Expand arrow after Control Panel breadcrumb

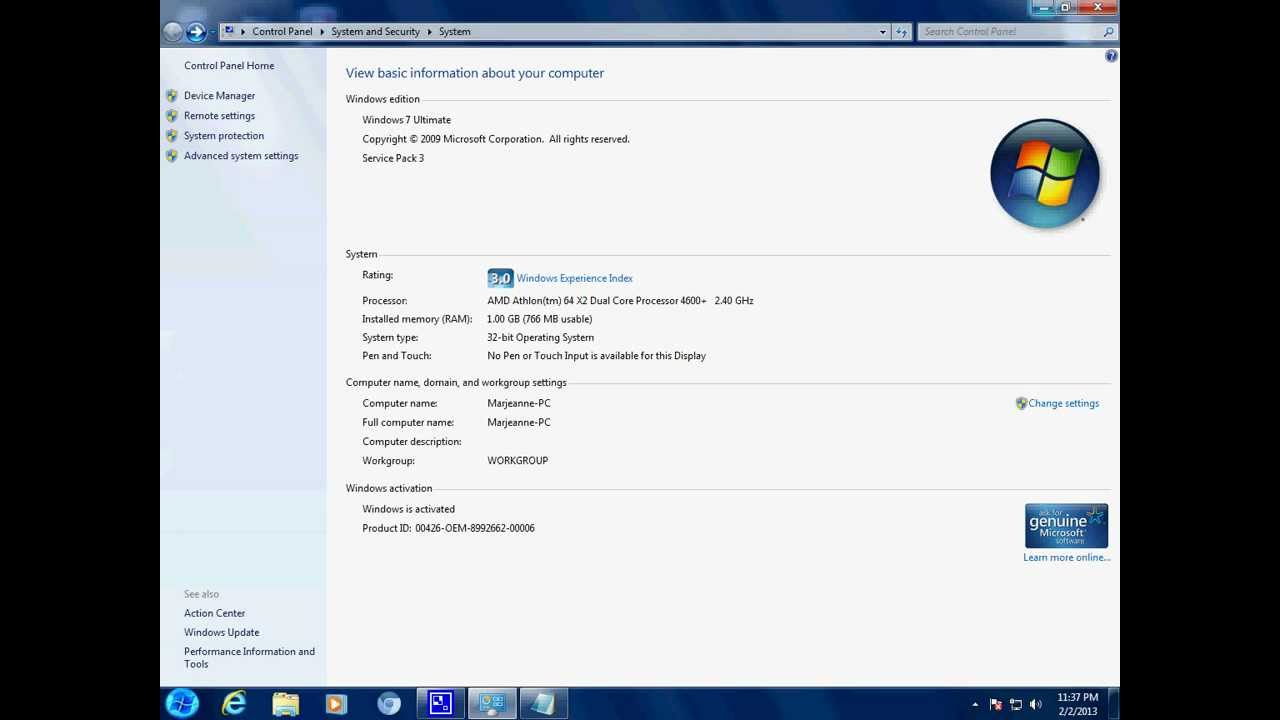click(x=322, y=32)
